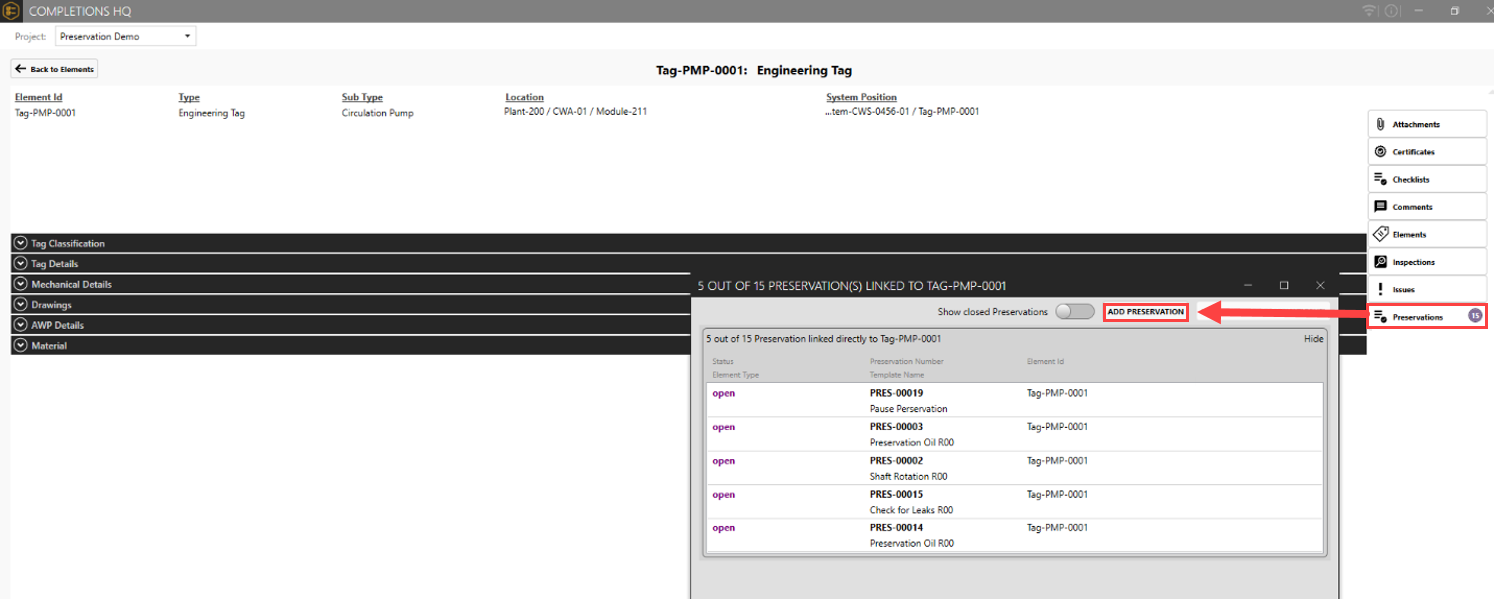The image size is (1494, 599).
Task: Open the Issues side panel
Action: [x=1427, y=289]
